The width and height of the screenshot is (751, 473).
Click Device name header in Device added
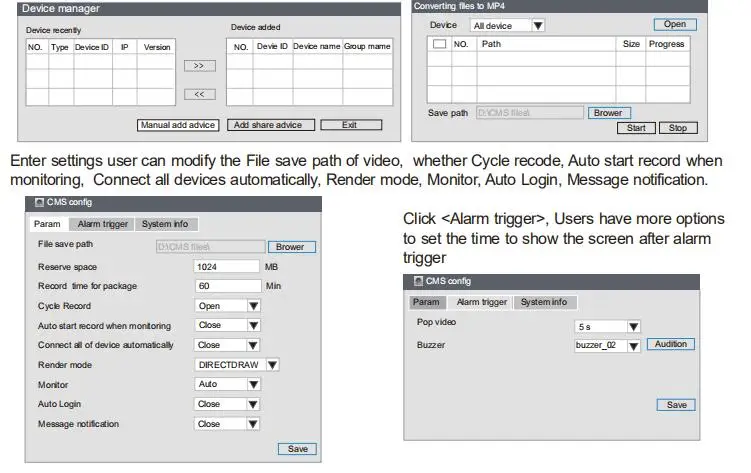tap(317, 46)
